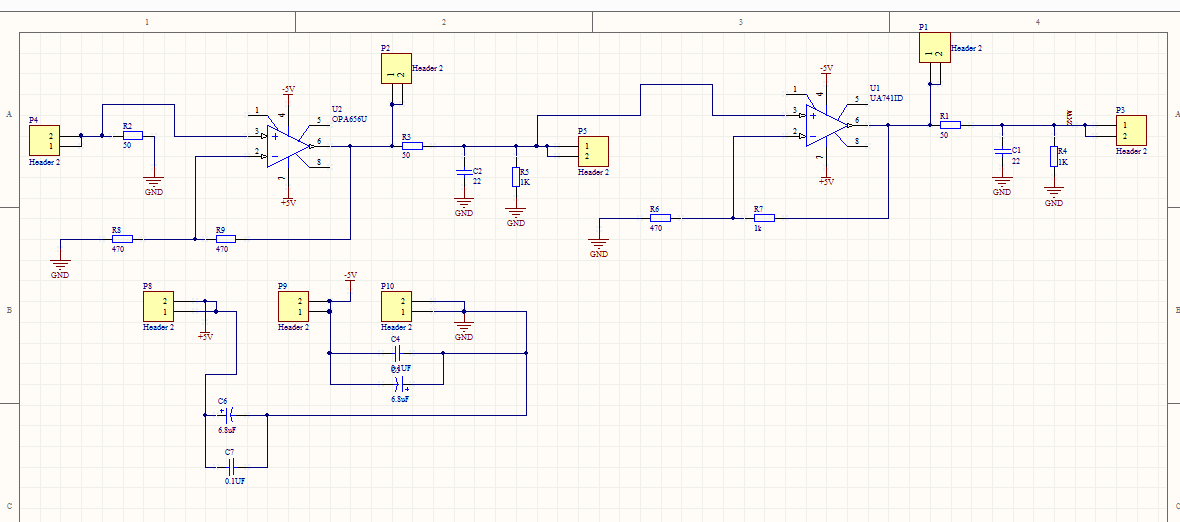Select resistor R3 symbol
The width and height of the screenshot is (1180, 522).
click(x=412, y=146)
